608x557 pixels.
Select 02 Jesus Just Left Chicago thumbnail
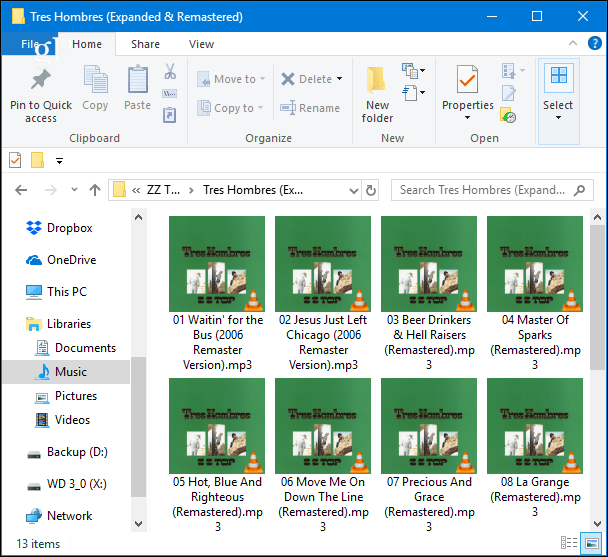click(x=323, y=264)
